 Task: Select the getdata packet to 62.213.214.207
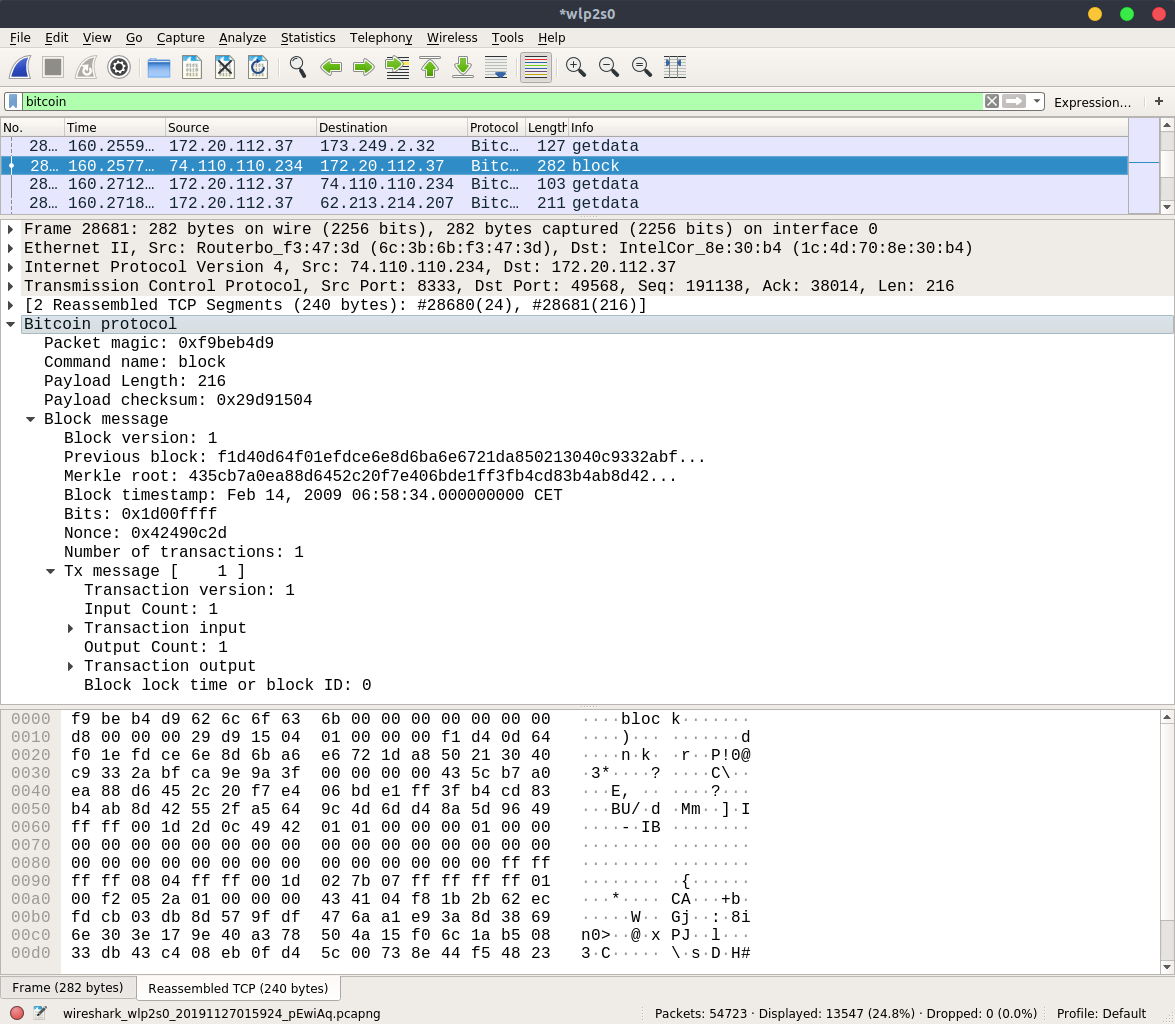click(x=564, y=203)
